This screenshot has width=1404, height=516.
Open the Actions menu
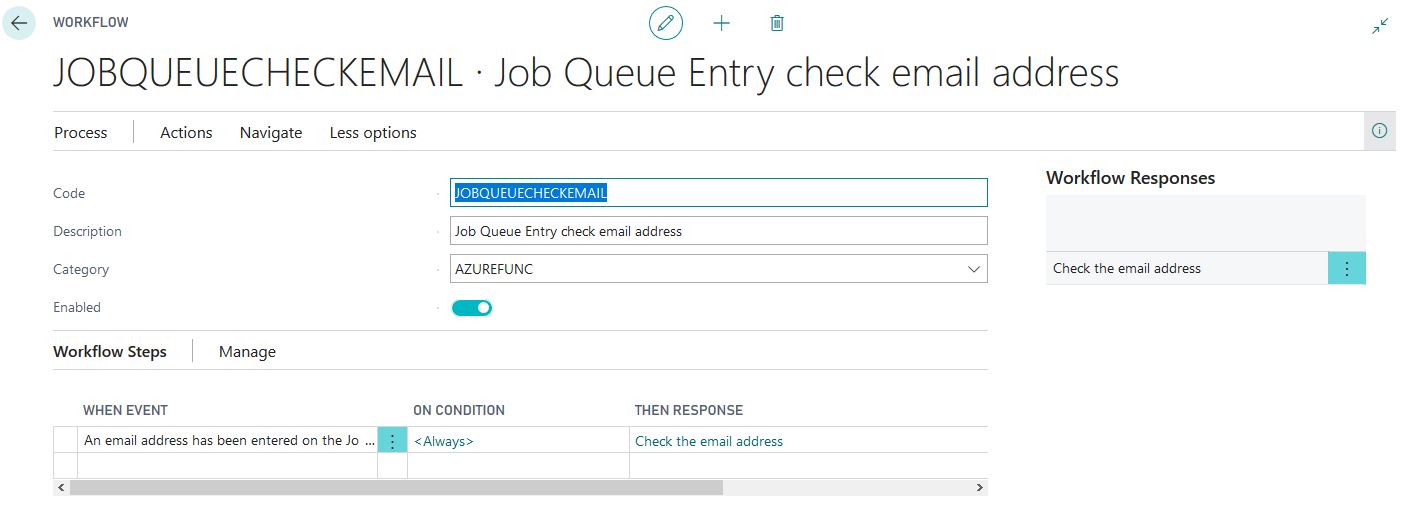pyautogui.click(x=186, y=133)
